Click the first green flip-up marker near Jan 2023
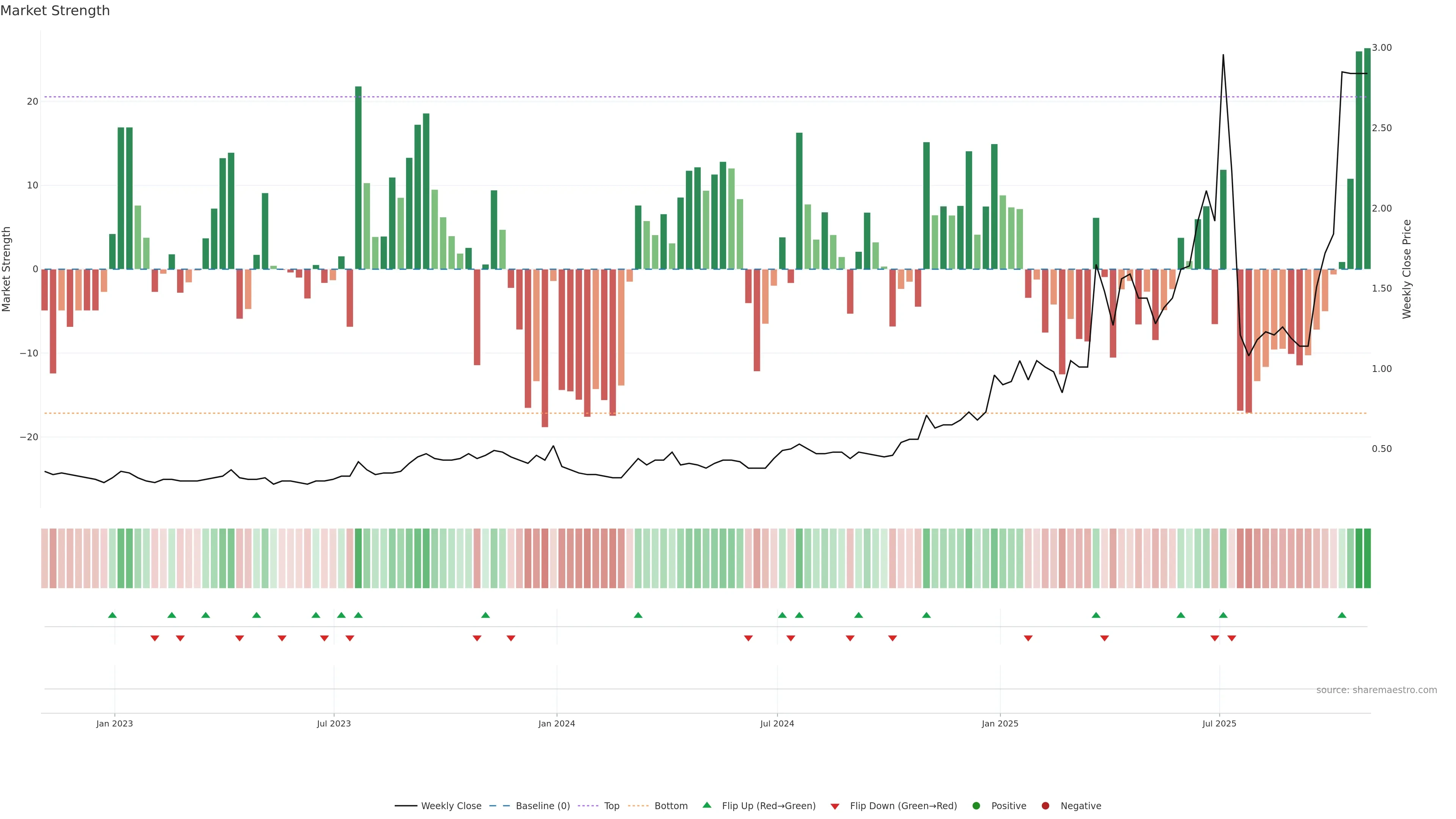 [x=113, y=615]
